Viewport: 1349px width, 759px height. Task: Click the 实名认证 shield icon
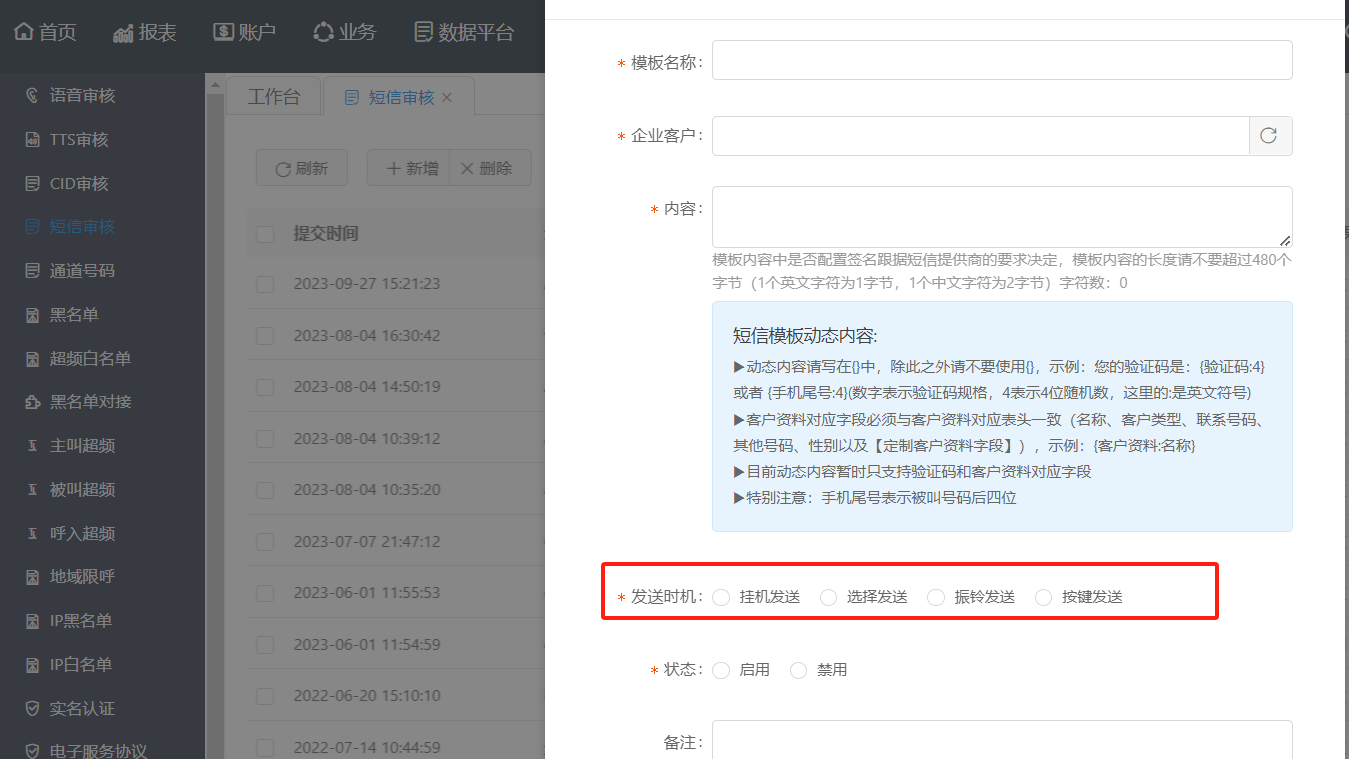point(32,709)
